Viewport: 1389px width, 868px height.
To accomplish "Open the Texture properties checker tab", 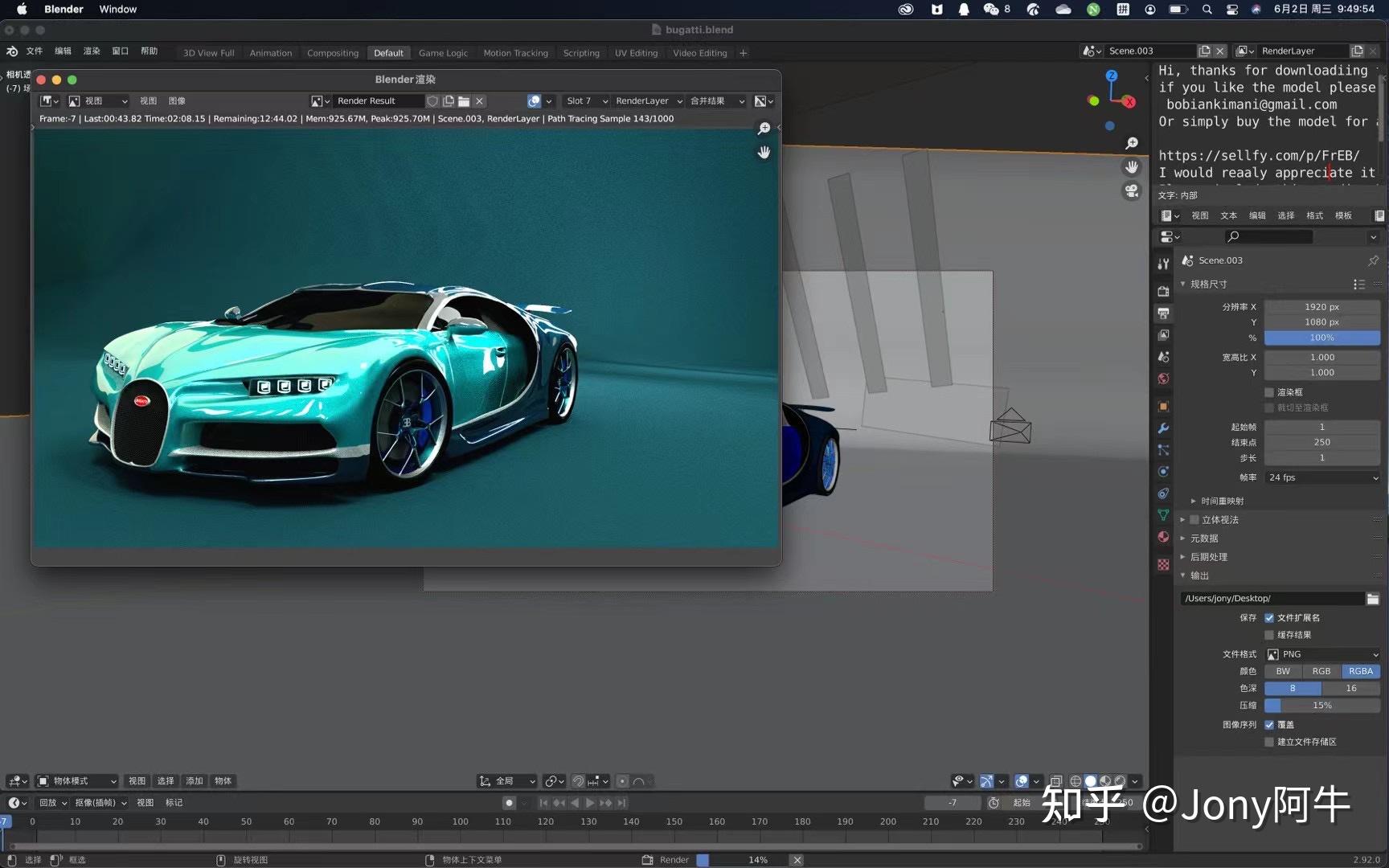I will point(1163,565).
